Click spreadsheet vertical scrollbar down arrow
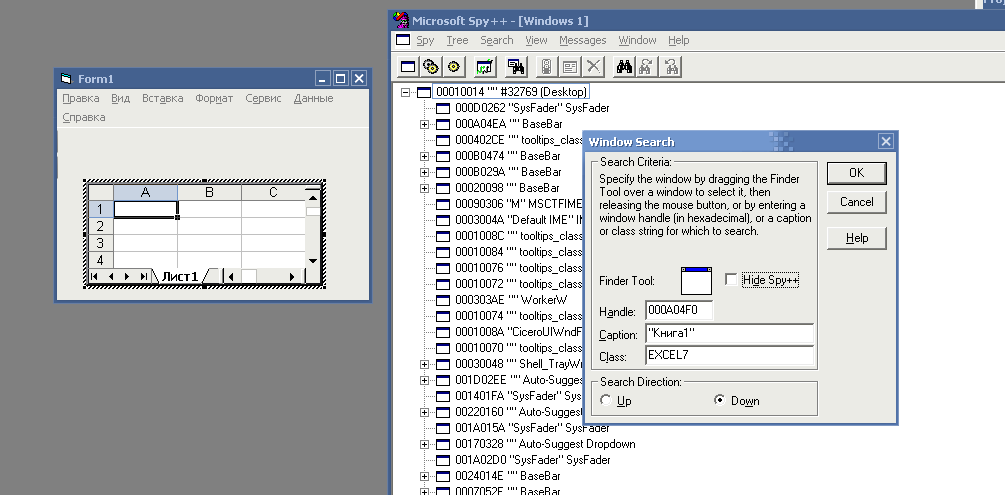The image size is (1005, 495). (x=312, y=260)
